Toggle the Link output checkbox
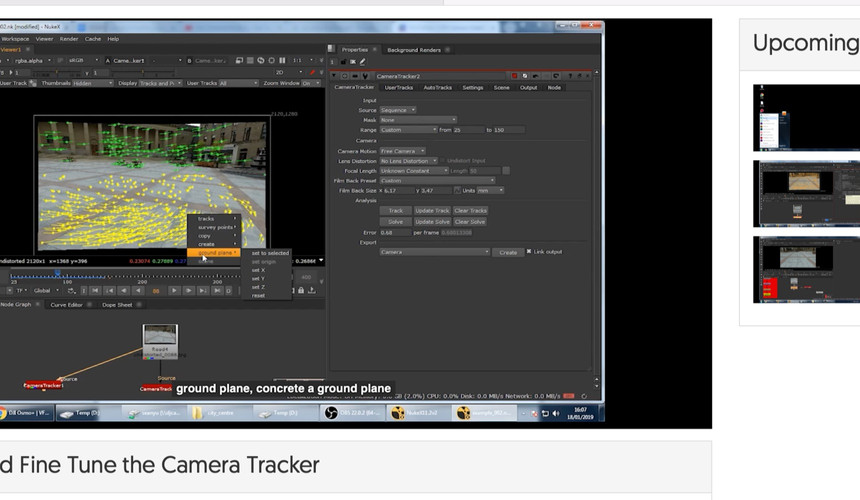Viewport: 860px width, 500px height. 529,252
